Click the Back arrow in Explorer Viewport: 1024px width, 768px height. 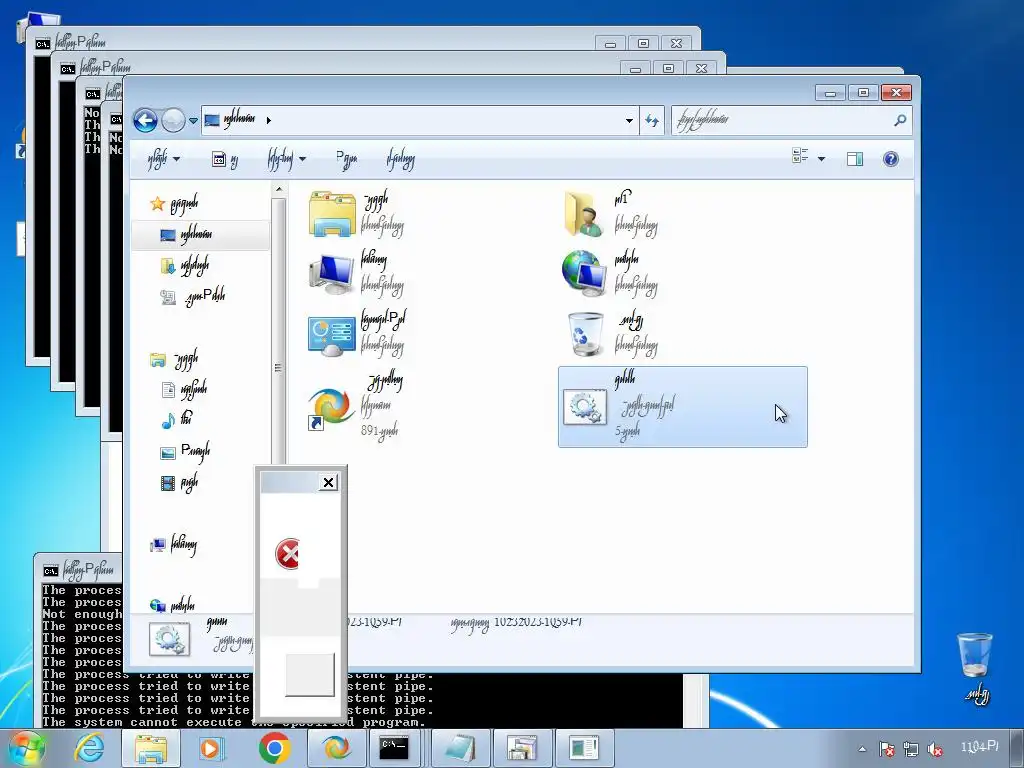pyautogui.click(x=145, y=120)
